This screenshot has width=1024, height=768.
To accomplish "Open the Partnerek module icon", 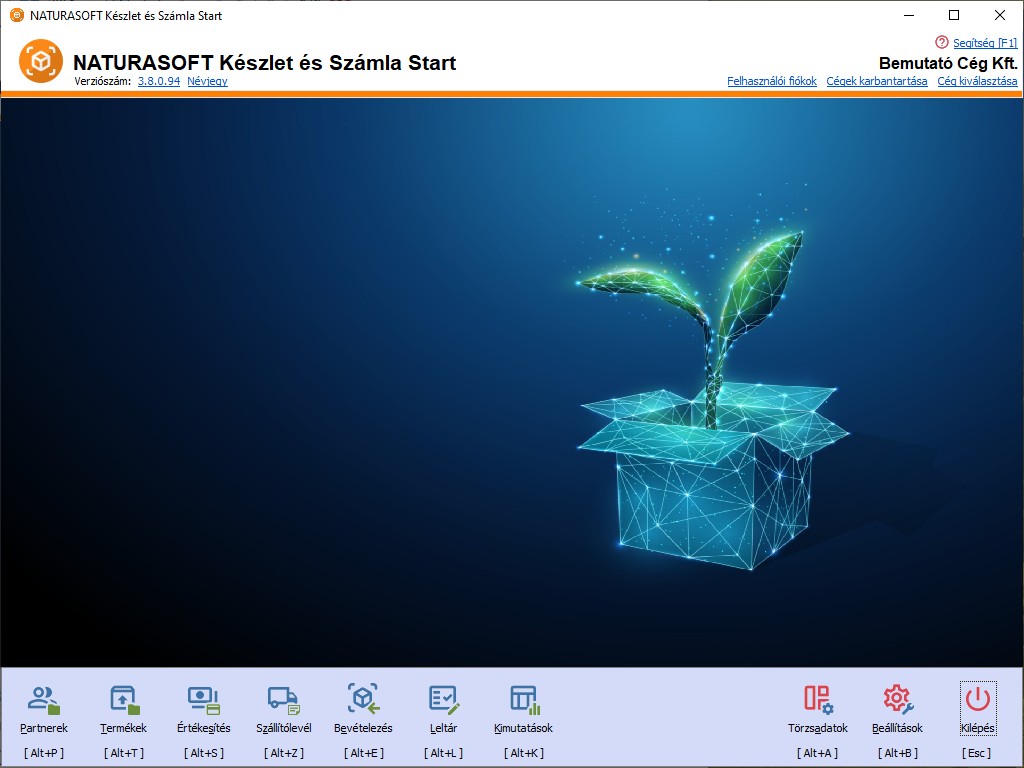I will pos(44,699).
